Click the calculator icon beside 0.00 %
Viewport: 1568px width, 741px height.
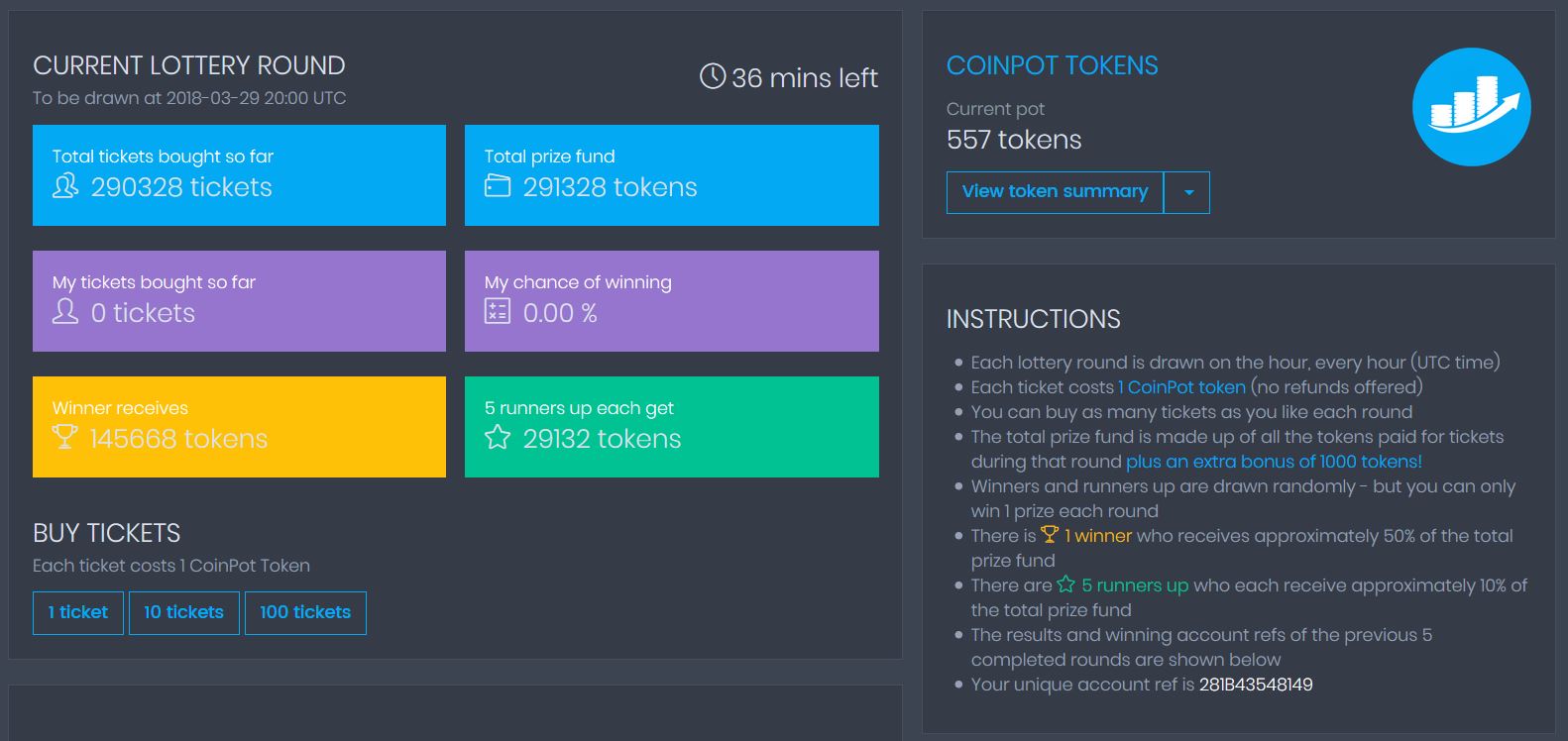click(498, 312)
